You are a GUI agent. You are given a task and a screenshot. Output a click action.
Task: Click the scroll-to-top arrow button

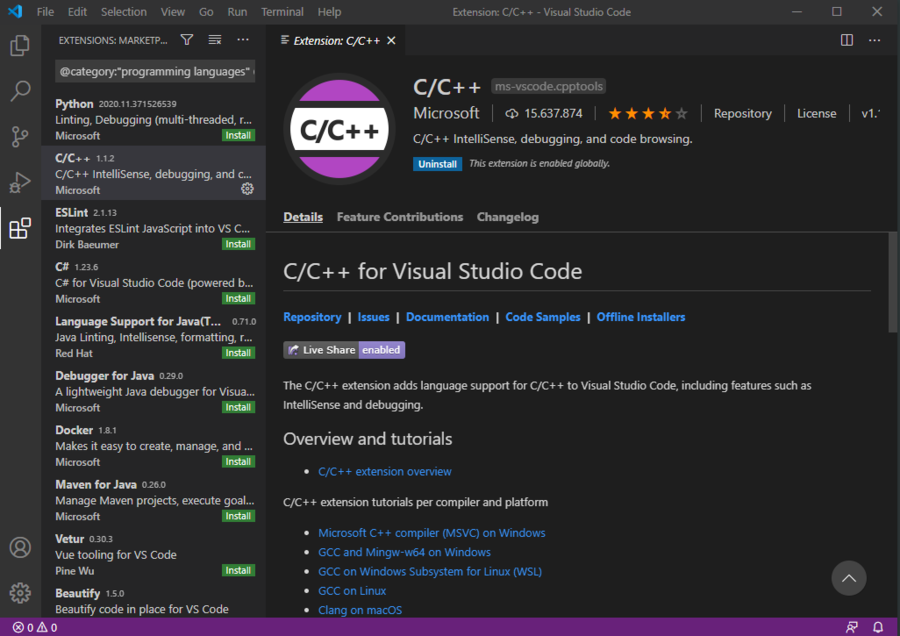pos(848,578)
